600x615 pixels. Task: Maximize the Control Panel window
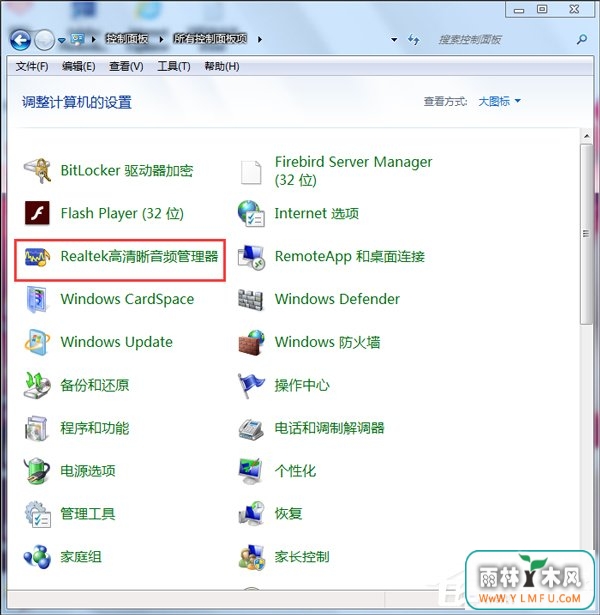tap(542, 9)
